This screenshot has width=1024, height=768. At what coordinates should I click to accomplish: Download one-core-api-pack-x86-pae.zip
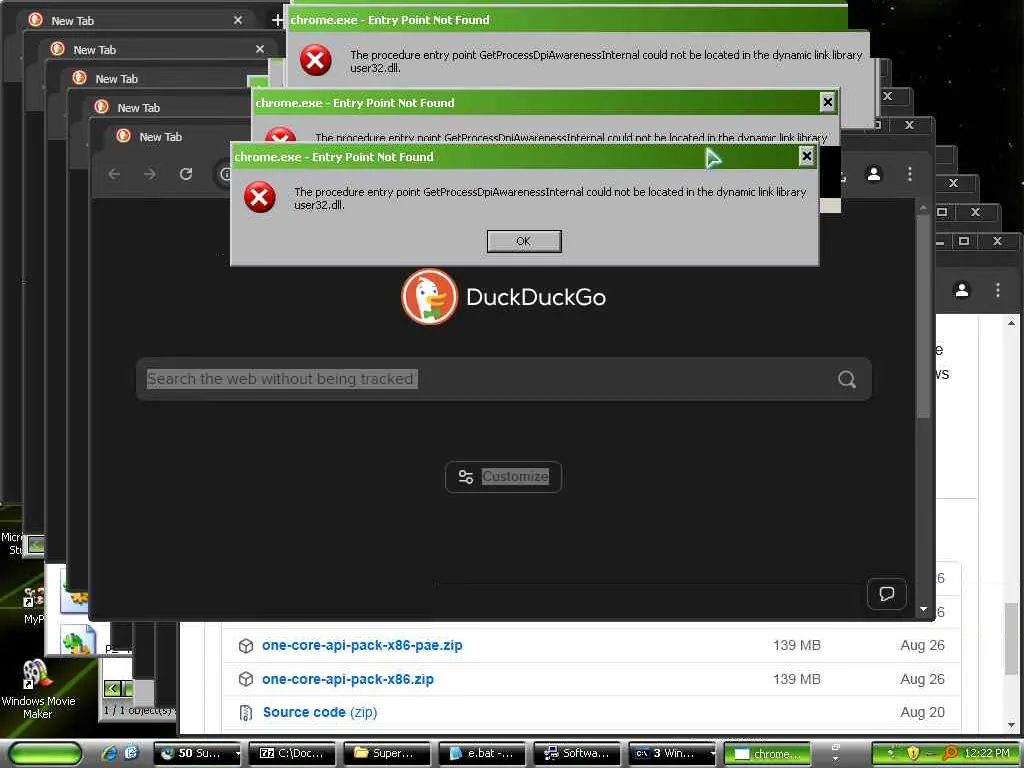pos(362,645)
